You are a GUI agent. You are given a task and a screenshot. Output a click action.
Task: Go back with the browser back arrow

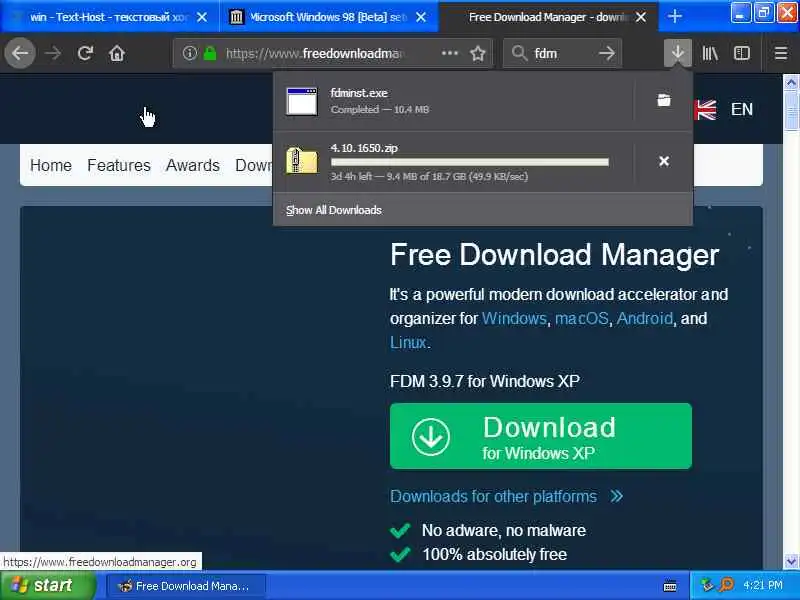[20, 53]
